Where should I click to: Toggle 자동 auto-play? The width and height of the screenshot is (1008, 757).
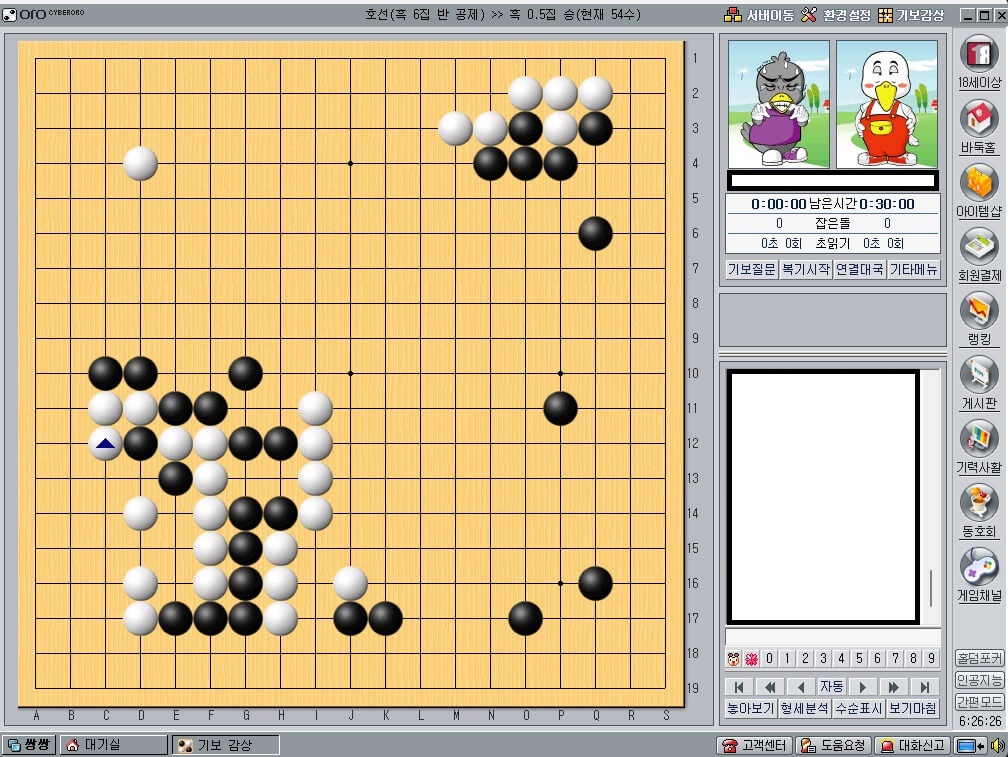pos(832,687)
